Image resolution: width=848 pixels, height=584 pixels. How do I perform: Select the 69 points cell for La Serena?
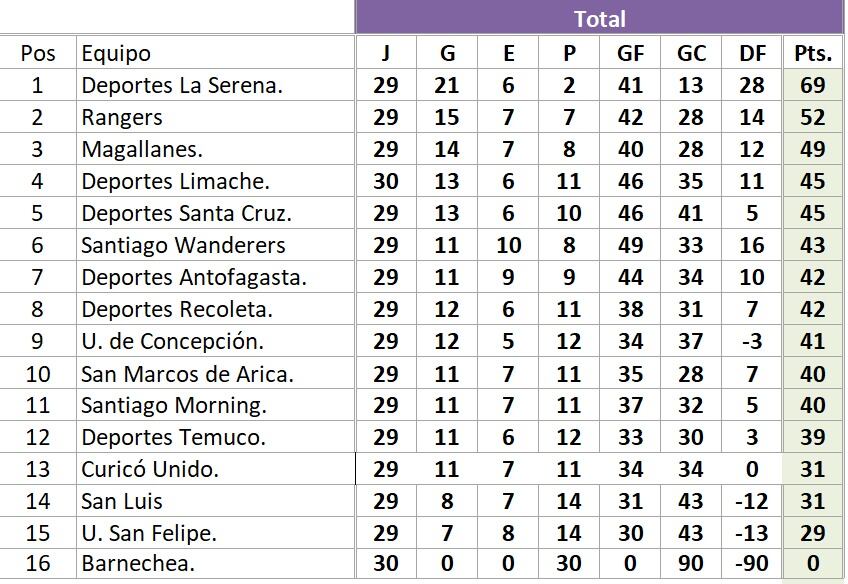pos(813,85)
